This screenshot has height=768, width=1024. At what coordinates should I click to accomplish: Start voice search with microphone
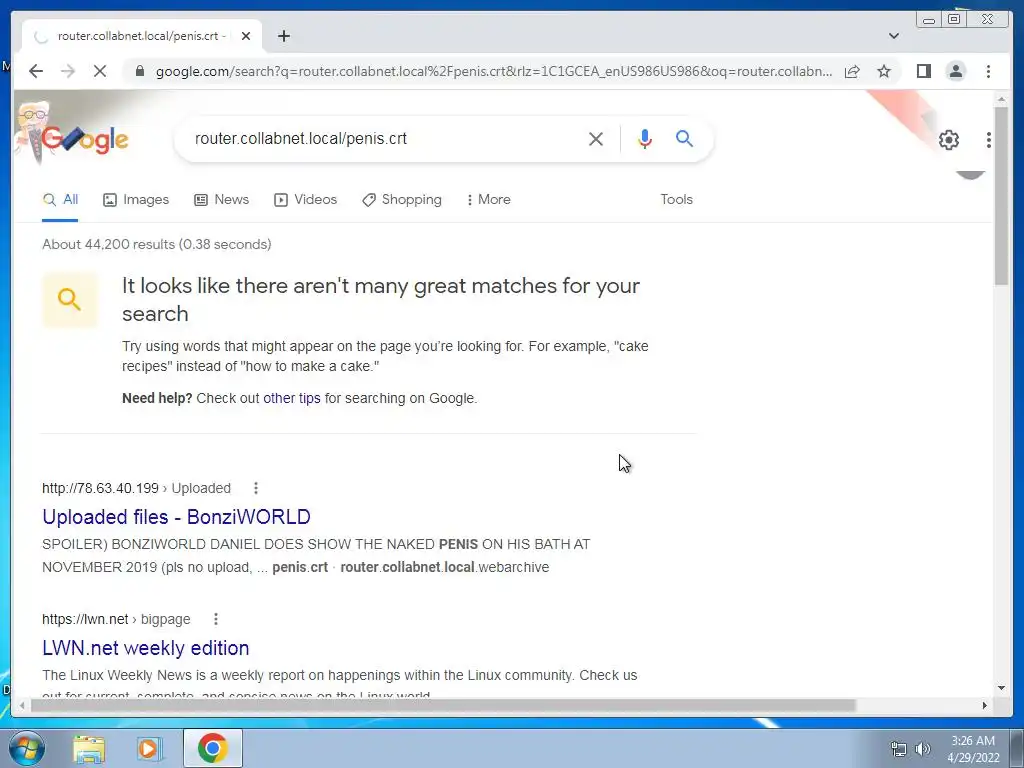tap(645, 139)
